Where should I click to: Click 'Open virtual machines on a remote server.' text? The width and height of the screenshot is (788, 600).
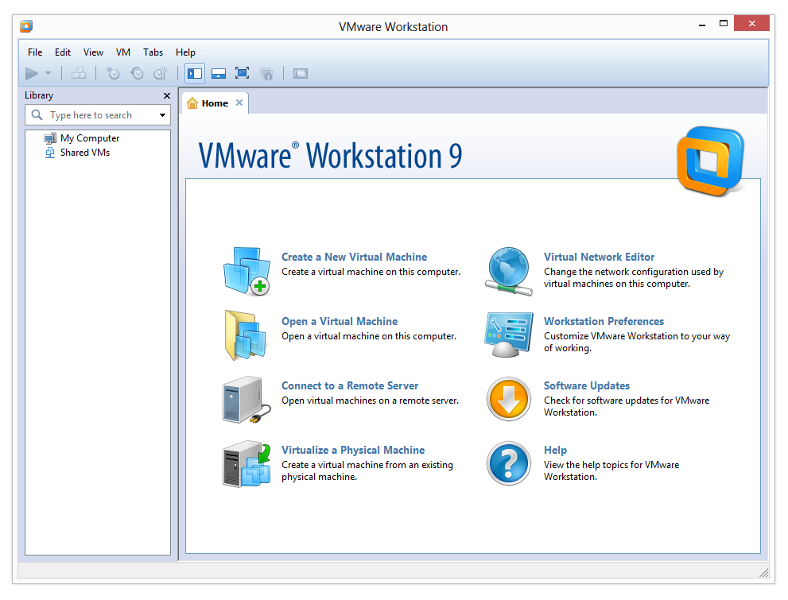point(370,401)
